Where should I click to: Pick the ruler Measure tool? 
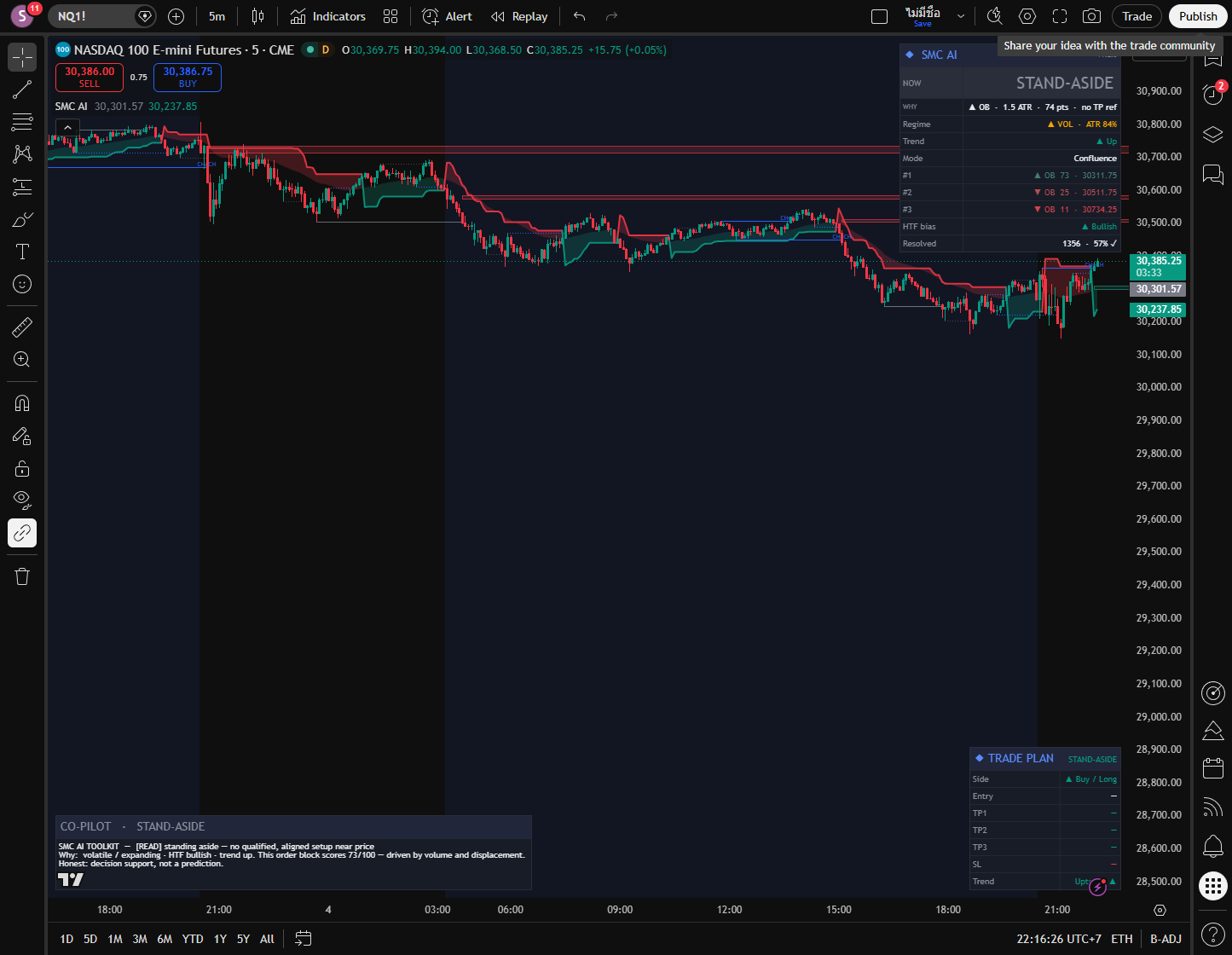click(22, 327)
